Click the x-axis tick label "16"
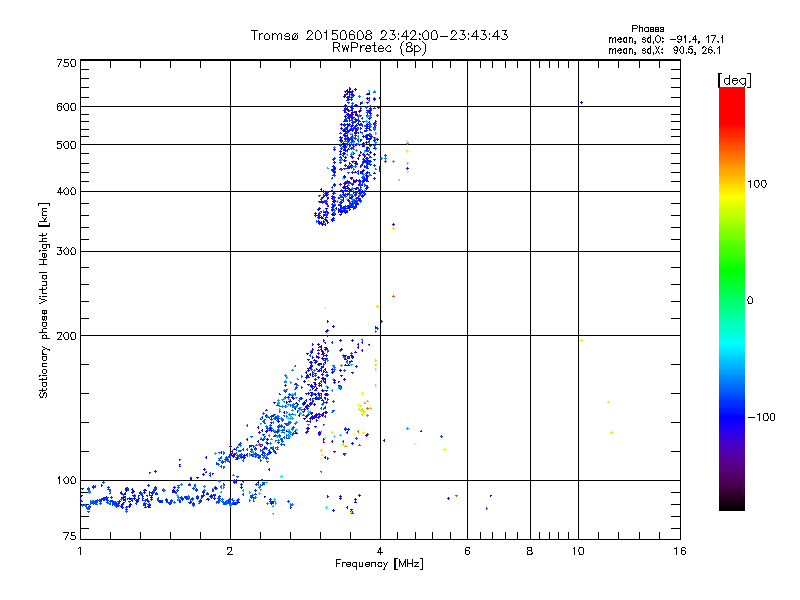800x600 pixels. 680,551
